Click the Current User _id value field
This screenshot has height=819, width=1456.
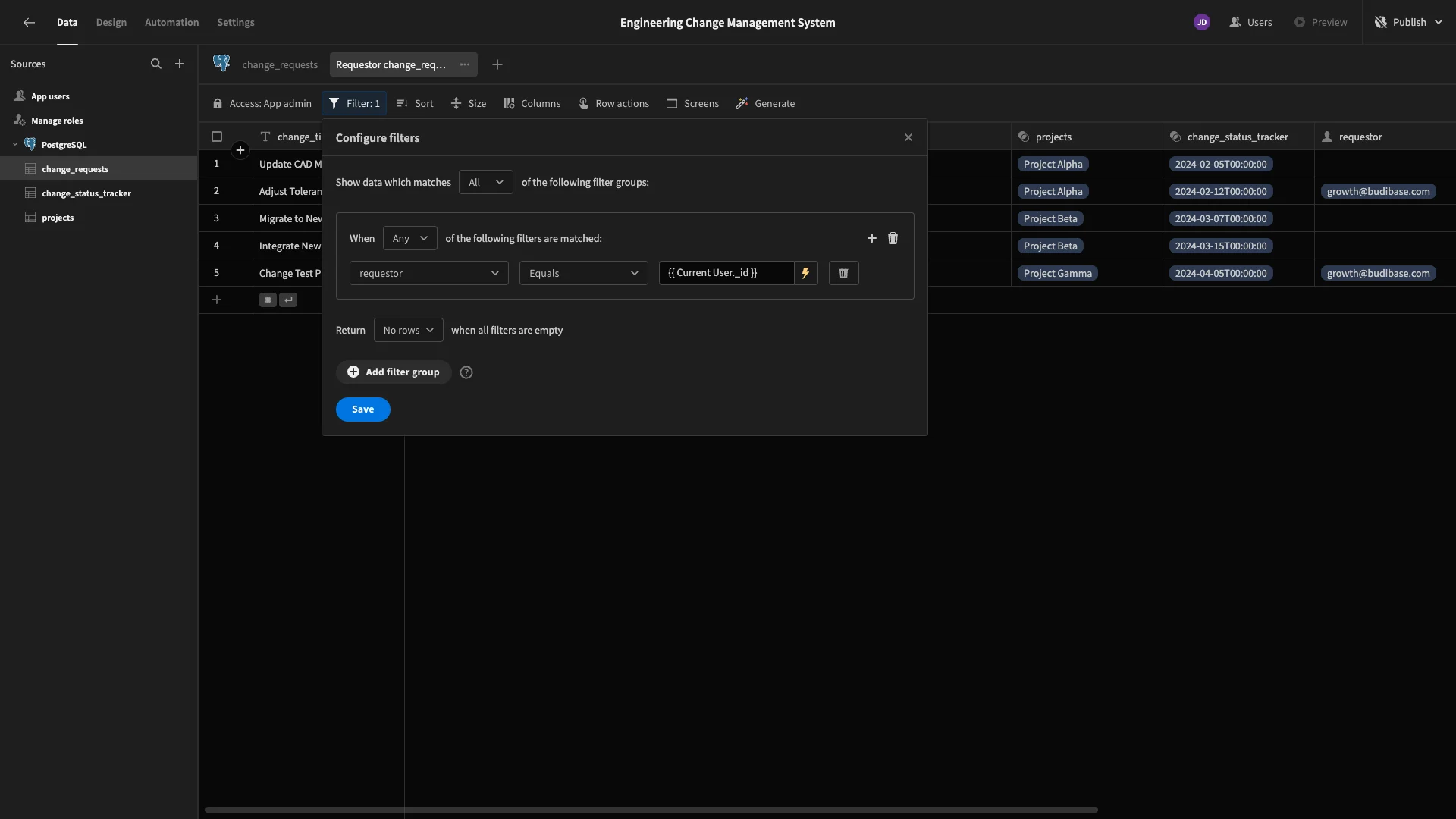click(726, 273)
